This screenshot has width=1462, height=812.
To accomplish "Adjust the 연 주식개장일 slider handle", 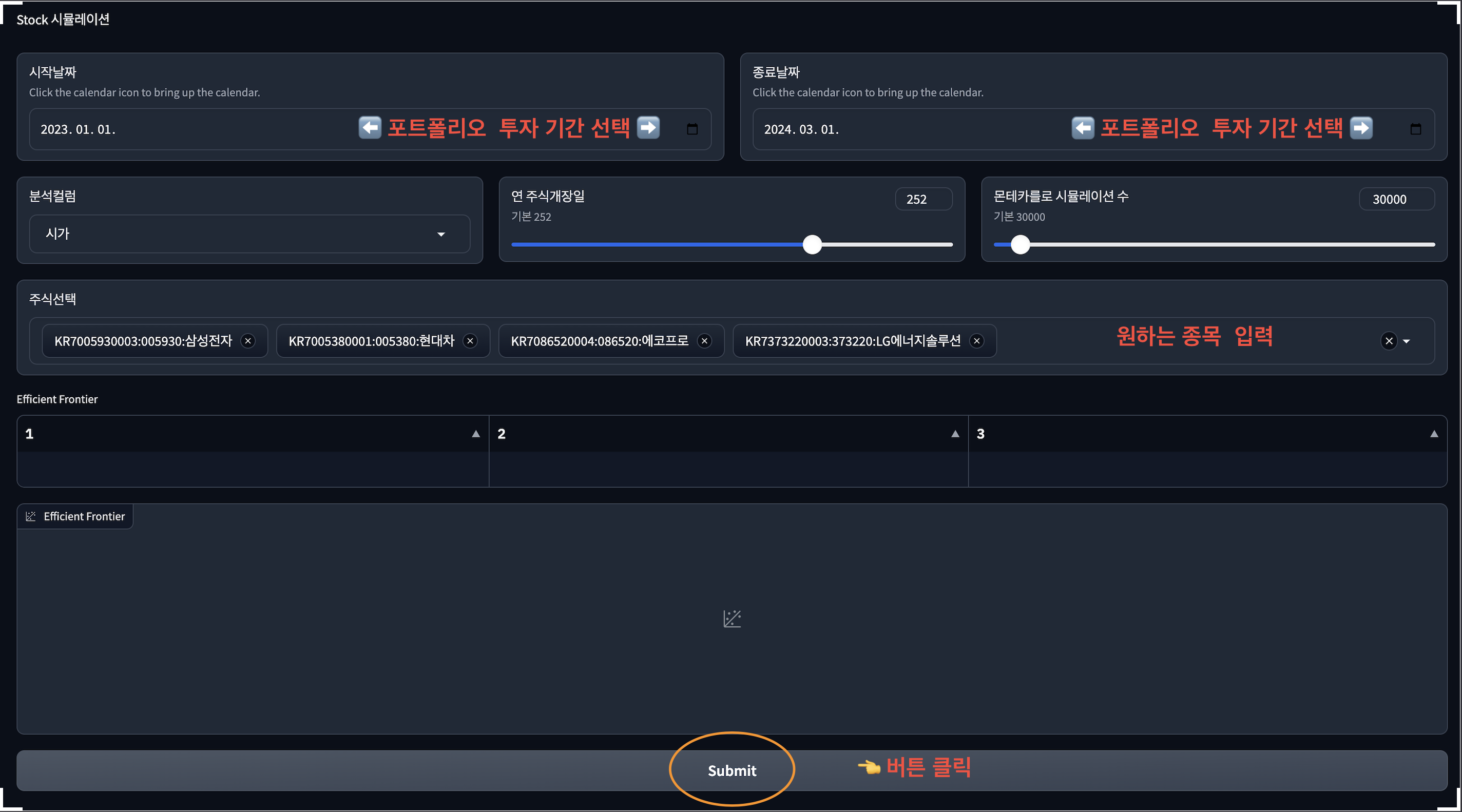I will [812, 244].
